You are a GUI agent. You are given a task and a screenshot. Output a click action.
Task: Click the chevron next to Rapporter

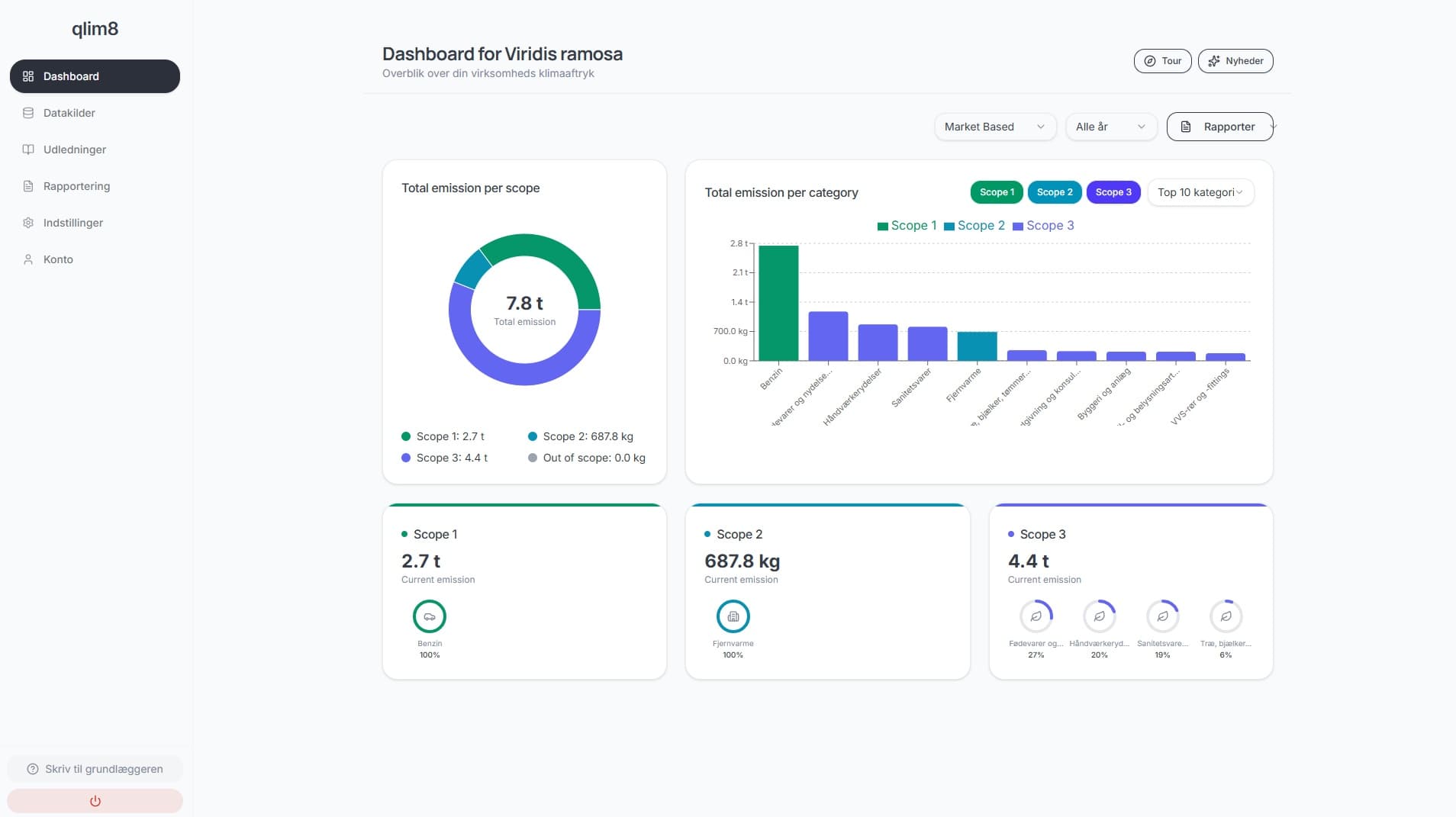pyautogui.click(x=1273, y=127)
